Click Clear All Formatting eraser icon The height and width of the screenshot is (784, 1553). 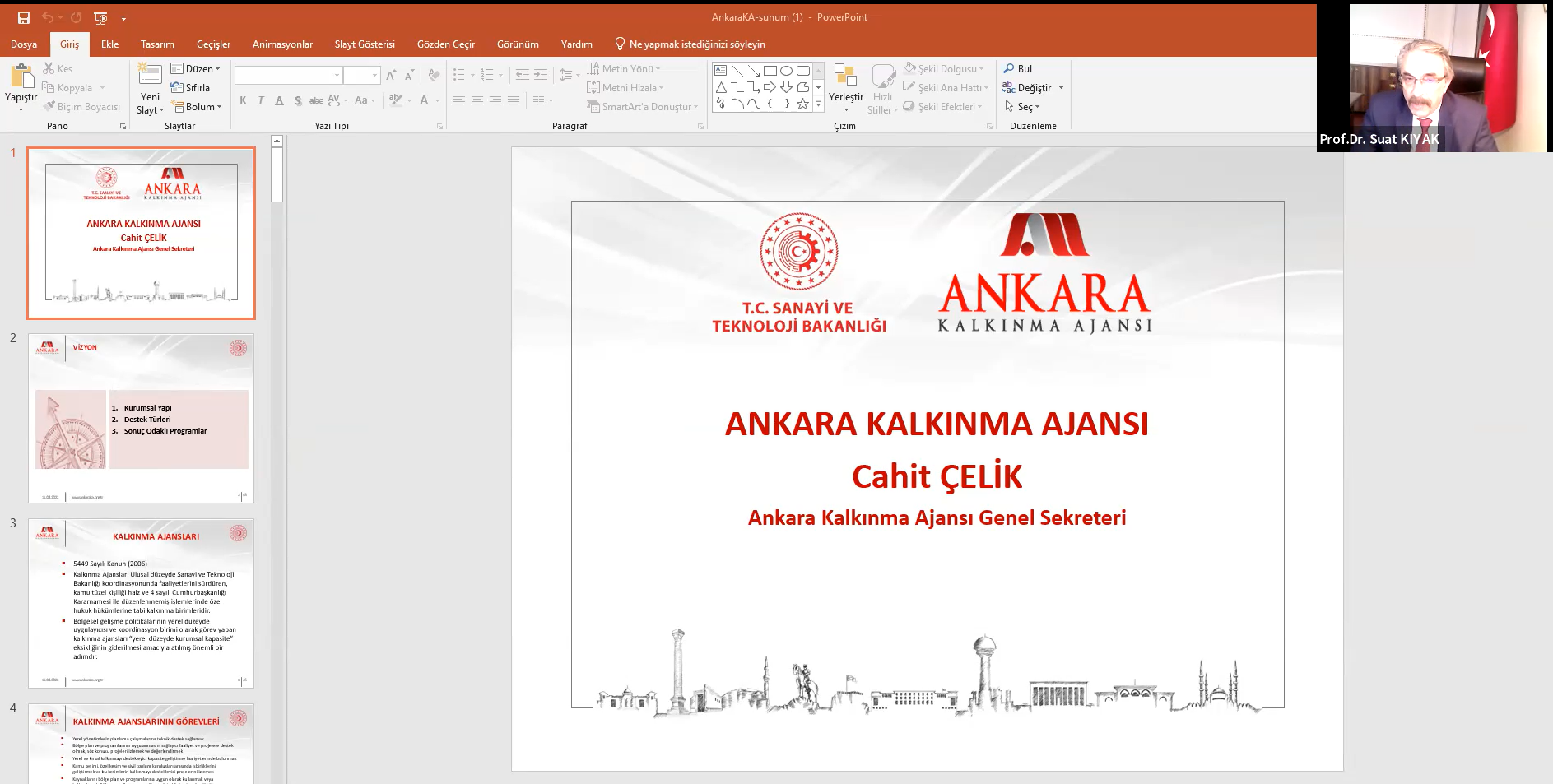click(x=434, y=75)
